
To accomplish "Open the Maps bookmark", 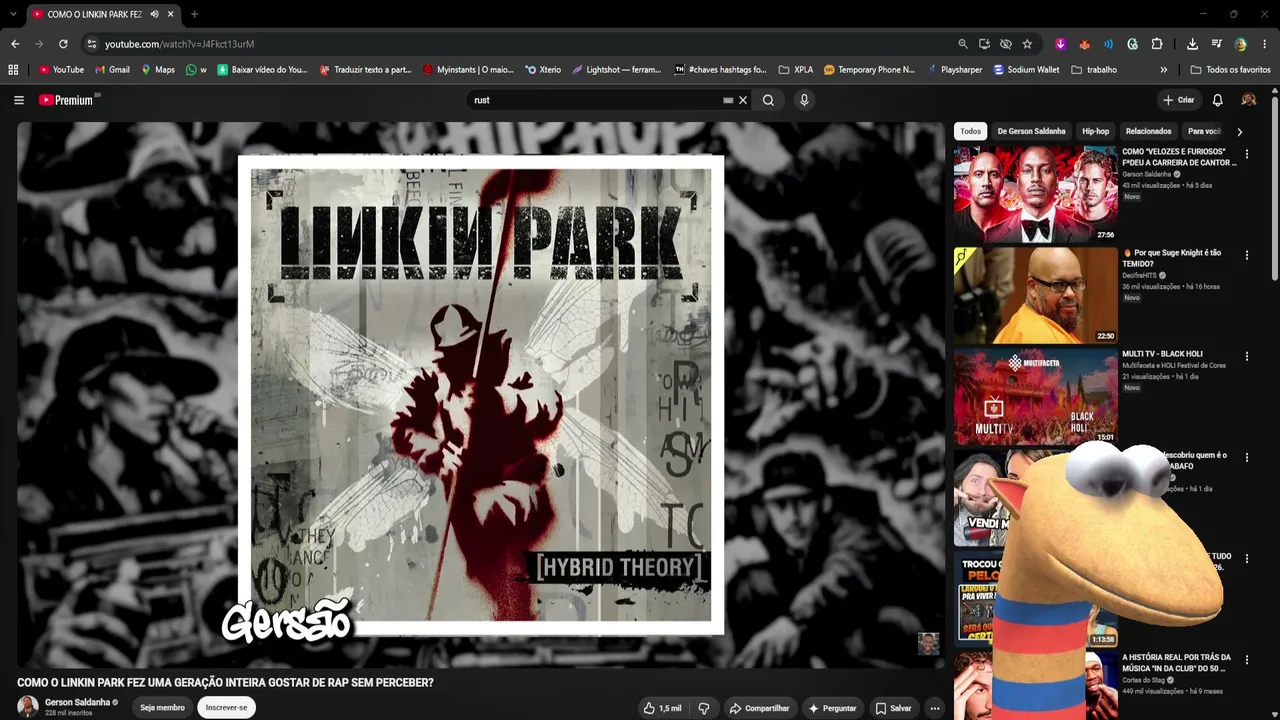I will [x=158, y=70].
